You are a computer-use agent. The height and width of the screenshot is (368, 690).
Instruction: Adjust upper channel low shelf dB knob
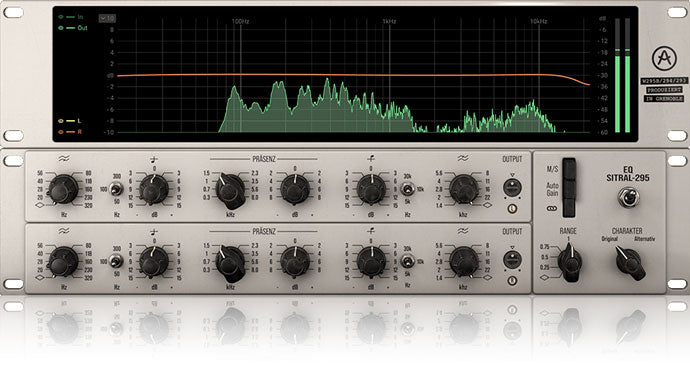pyautogui.click(x=154, y=189)
